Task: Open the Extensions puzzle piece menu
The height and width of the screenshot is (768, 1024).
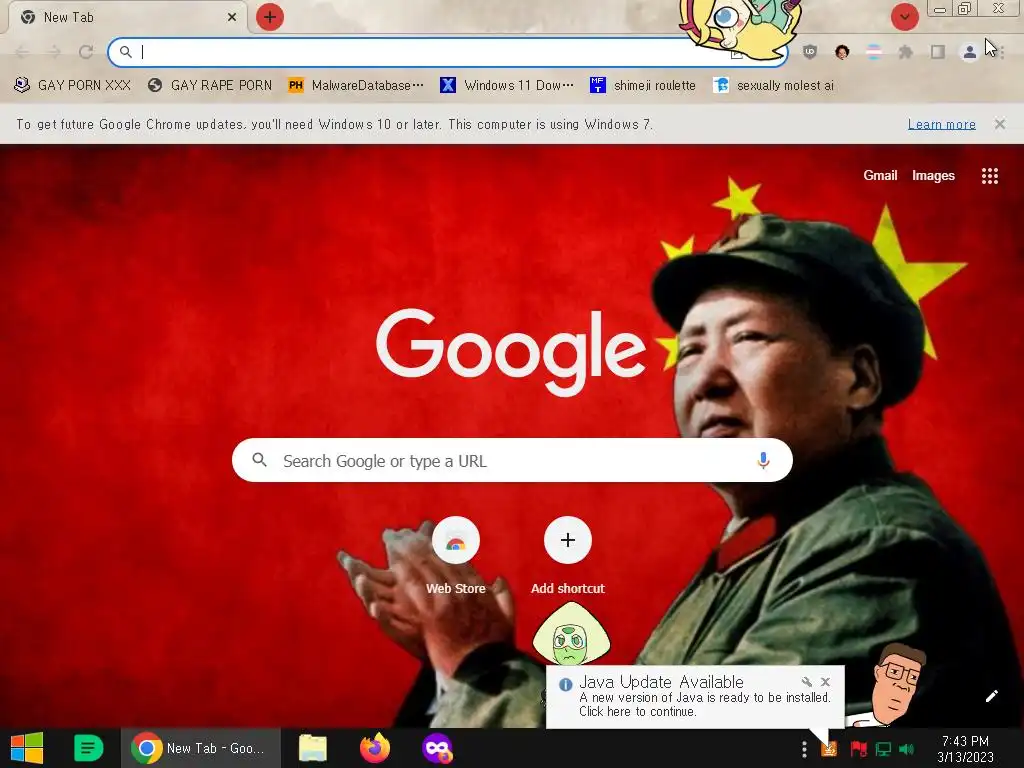Action: [x=906, y=52]
